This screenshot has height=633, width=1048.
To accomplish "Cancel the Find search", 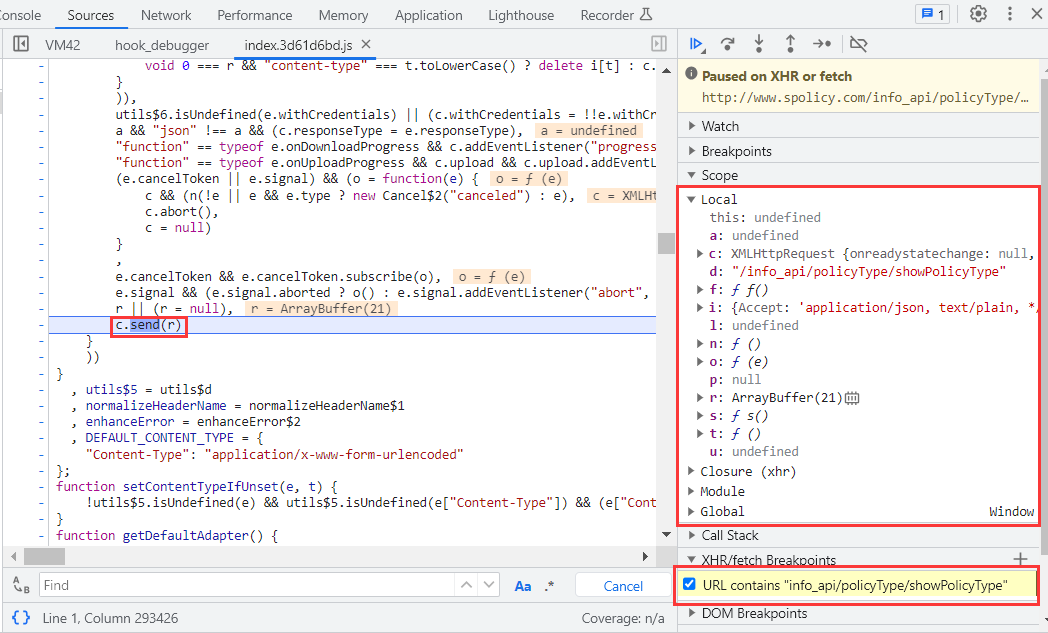I will tap(623, 586).
